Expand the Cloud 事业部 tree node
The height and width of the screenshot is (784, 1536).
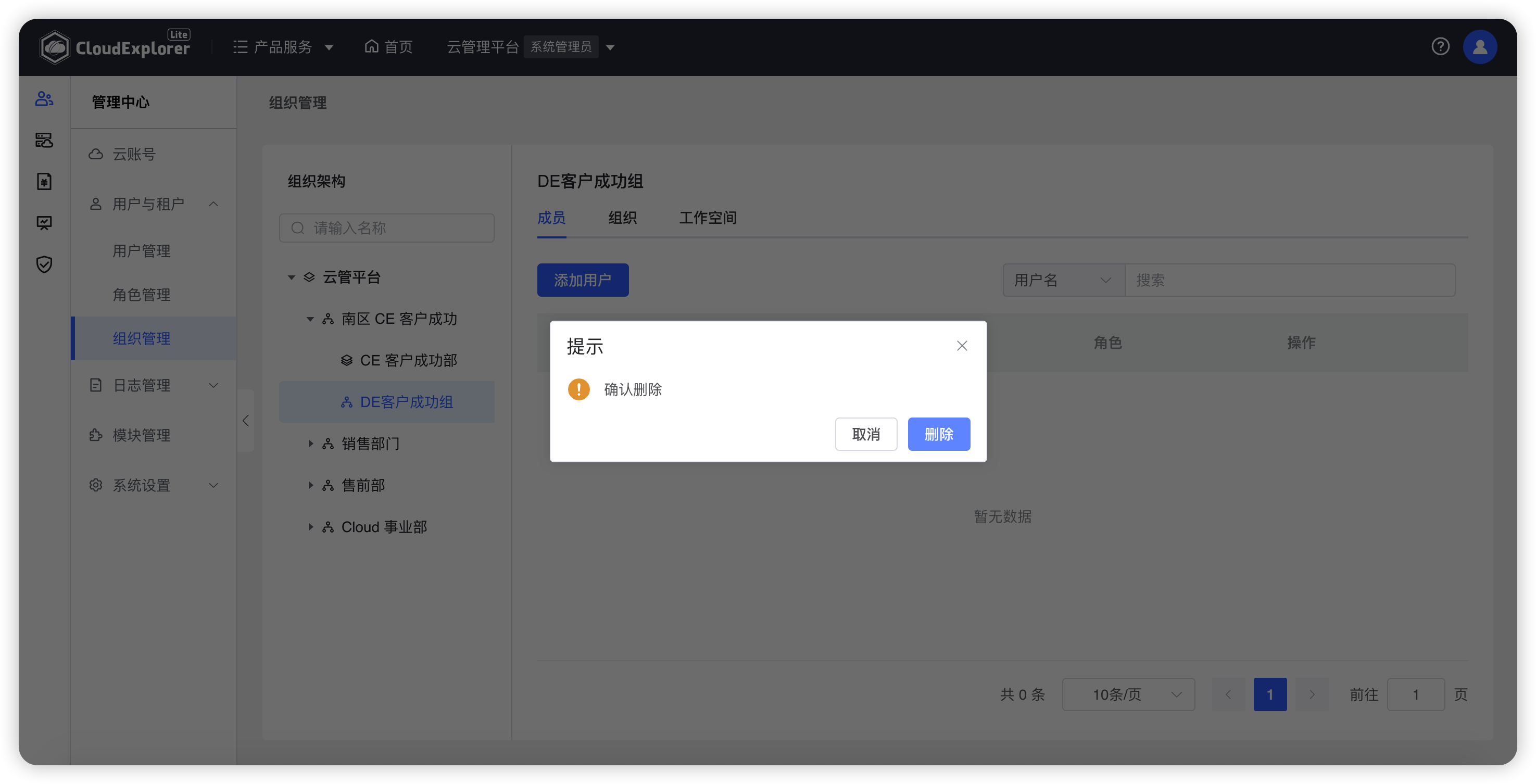coord(310,526)
